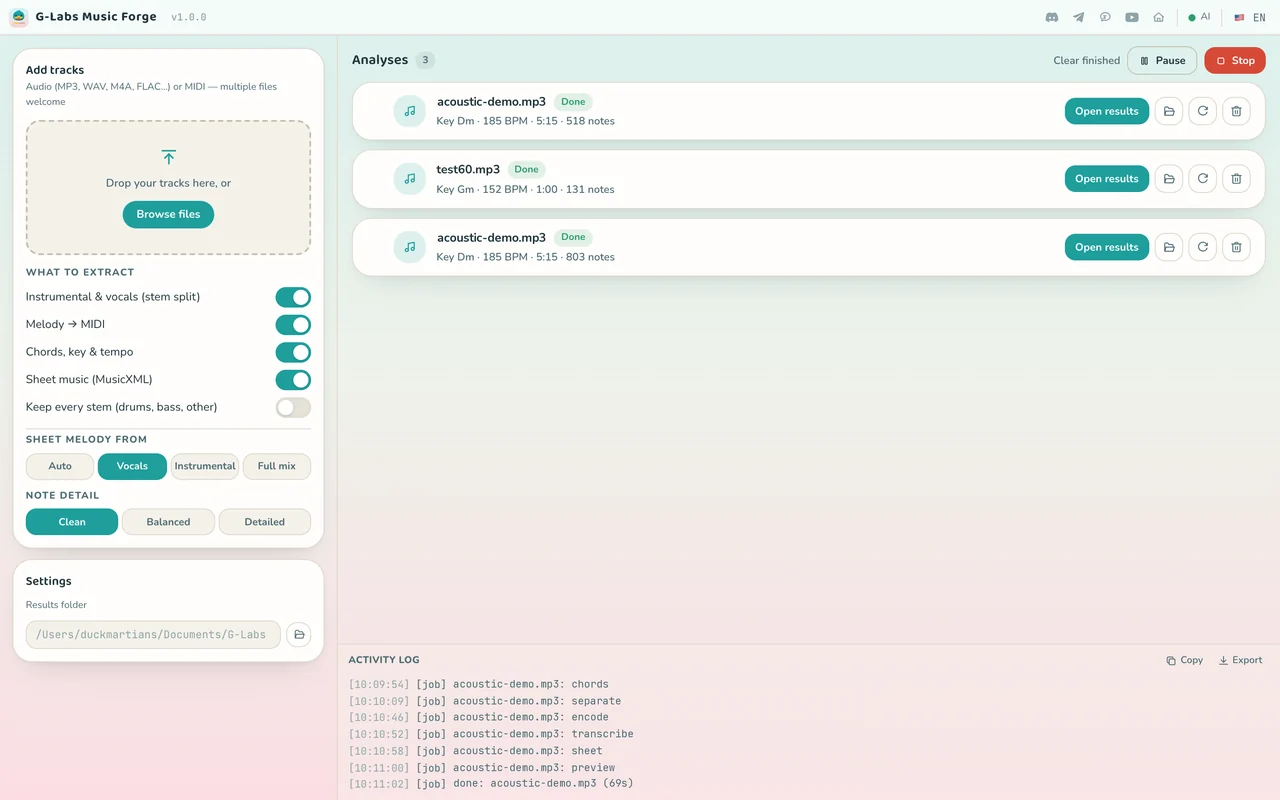This screenshot has width=1280, height=800.
Task: Click the chat bubble icon in header
Action: (x=1105, y=17)
